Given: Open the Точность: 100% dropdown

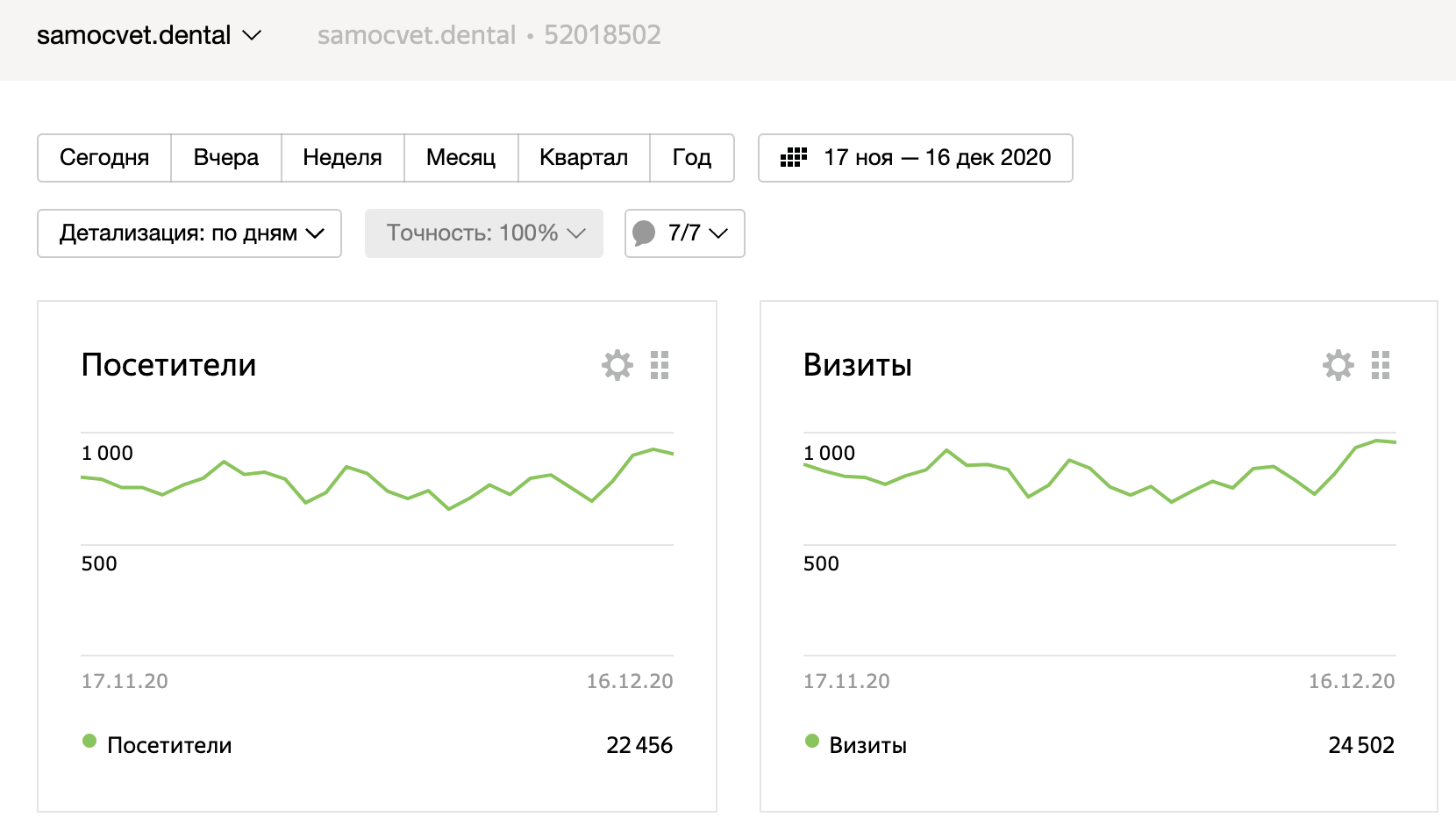Looking at the screenshot, I should (484, 233).
